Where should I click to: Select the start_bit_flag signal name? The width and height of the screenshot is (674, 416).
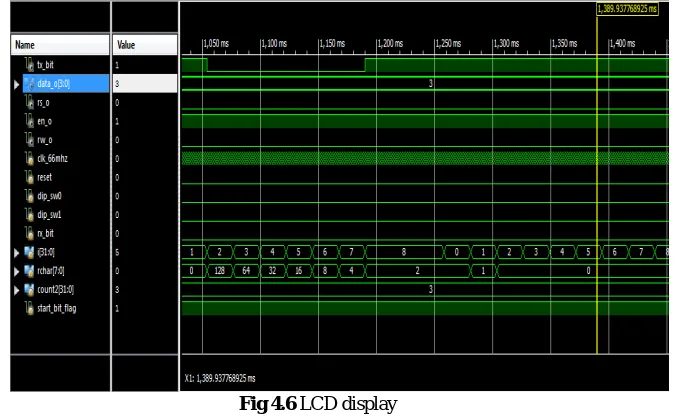[x=57, y=308]
